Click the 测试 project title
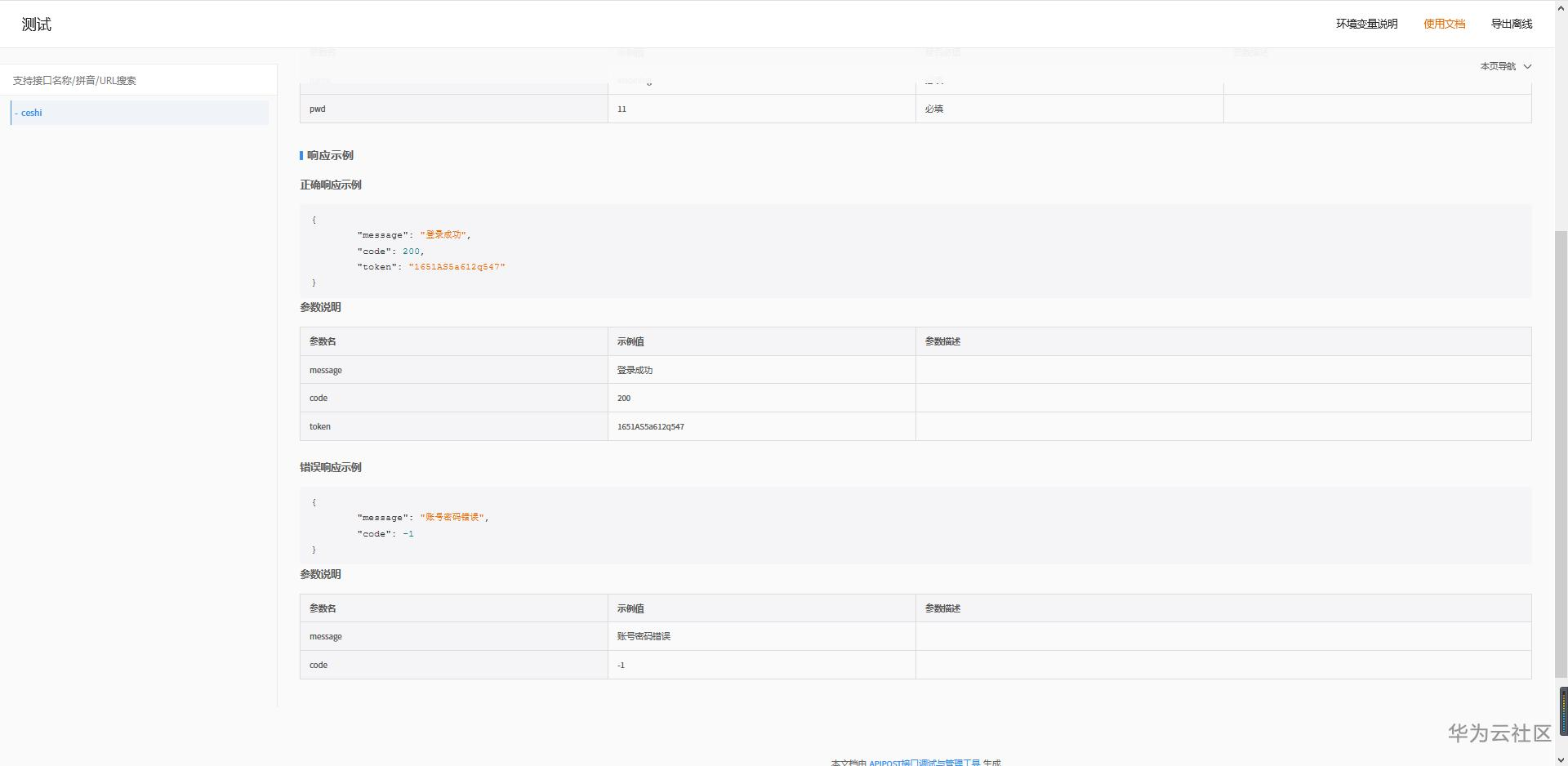The height and width of the screenshot is (766, 1568). click(37, 24)
